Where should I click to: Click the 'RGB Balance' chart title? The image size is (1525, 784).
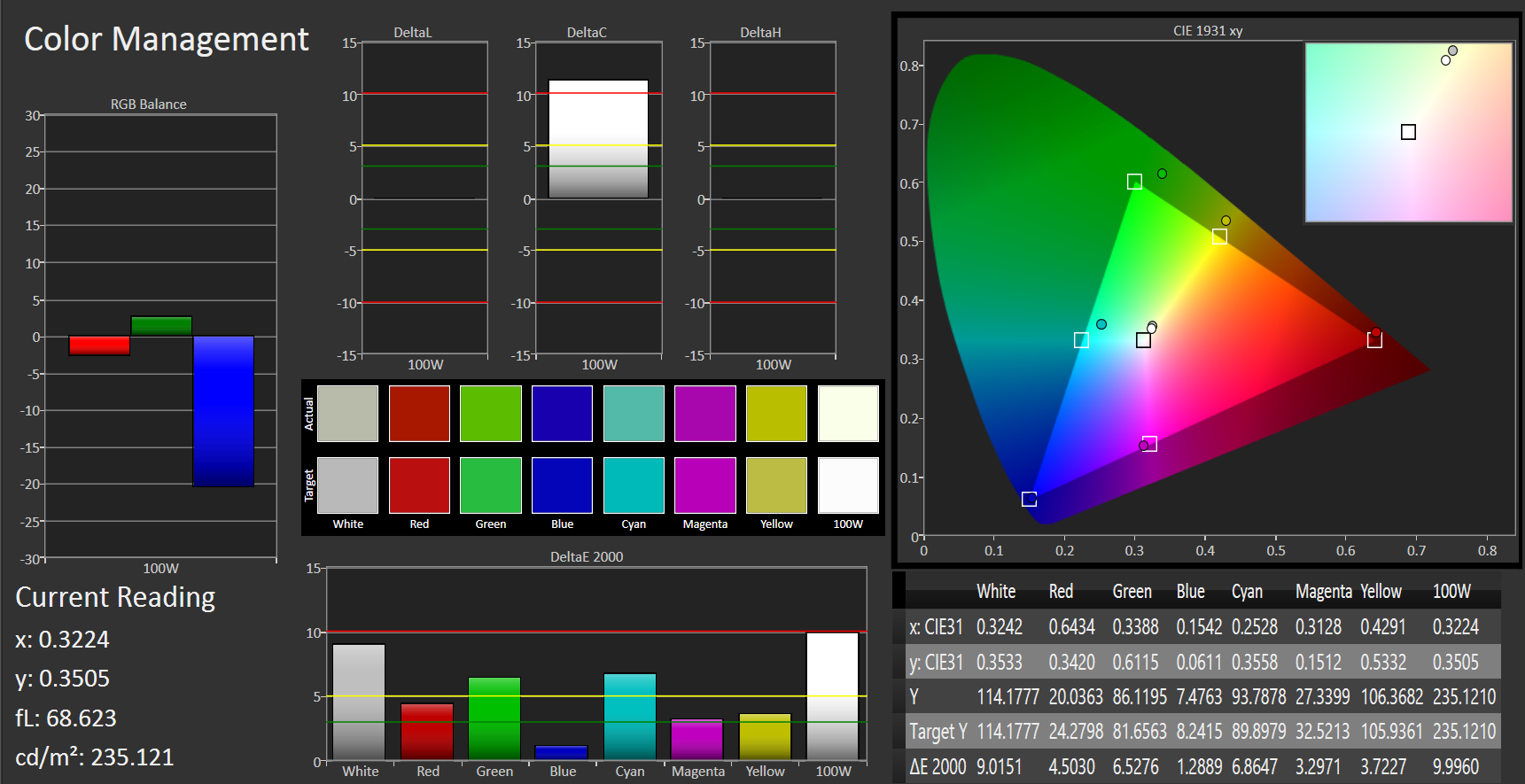148,104
